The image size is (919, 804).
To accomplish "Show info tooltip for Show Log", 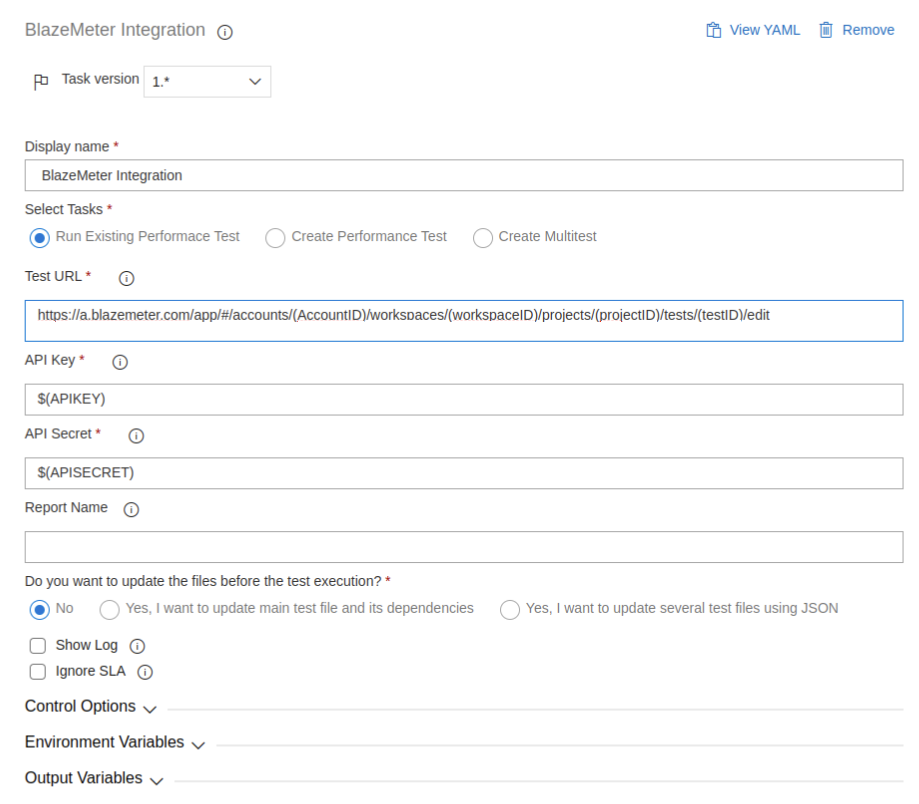I will [x=137, y=646].
